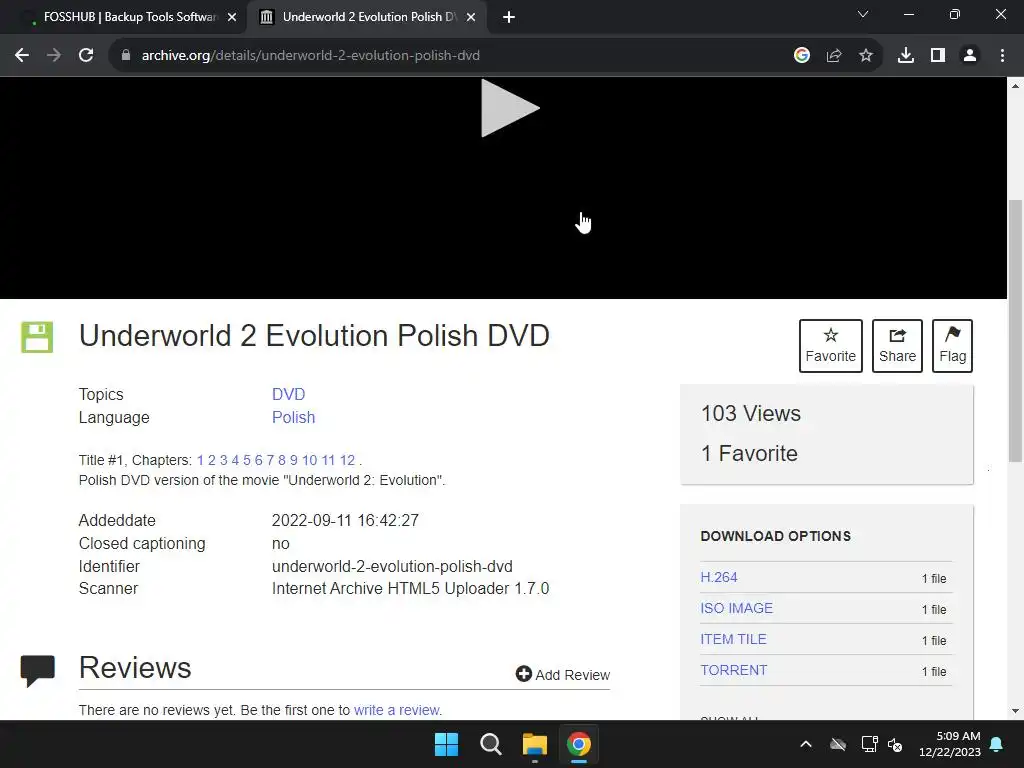
Task: Open Chrome three-dot menu
Action: tap(1002, 56)
